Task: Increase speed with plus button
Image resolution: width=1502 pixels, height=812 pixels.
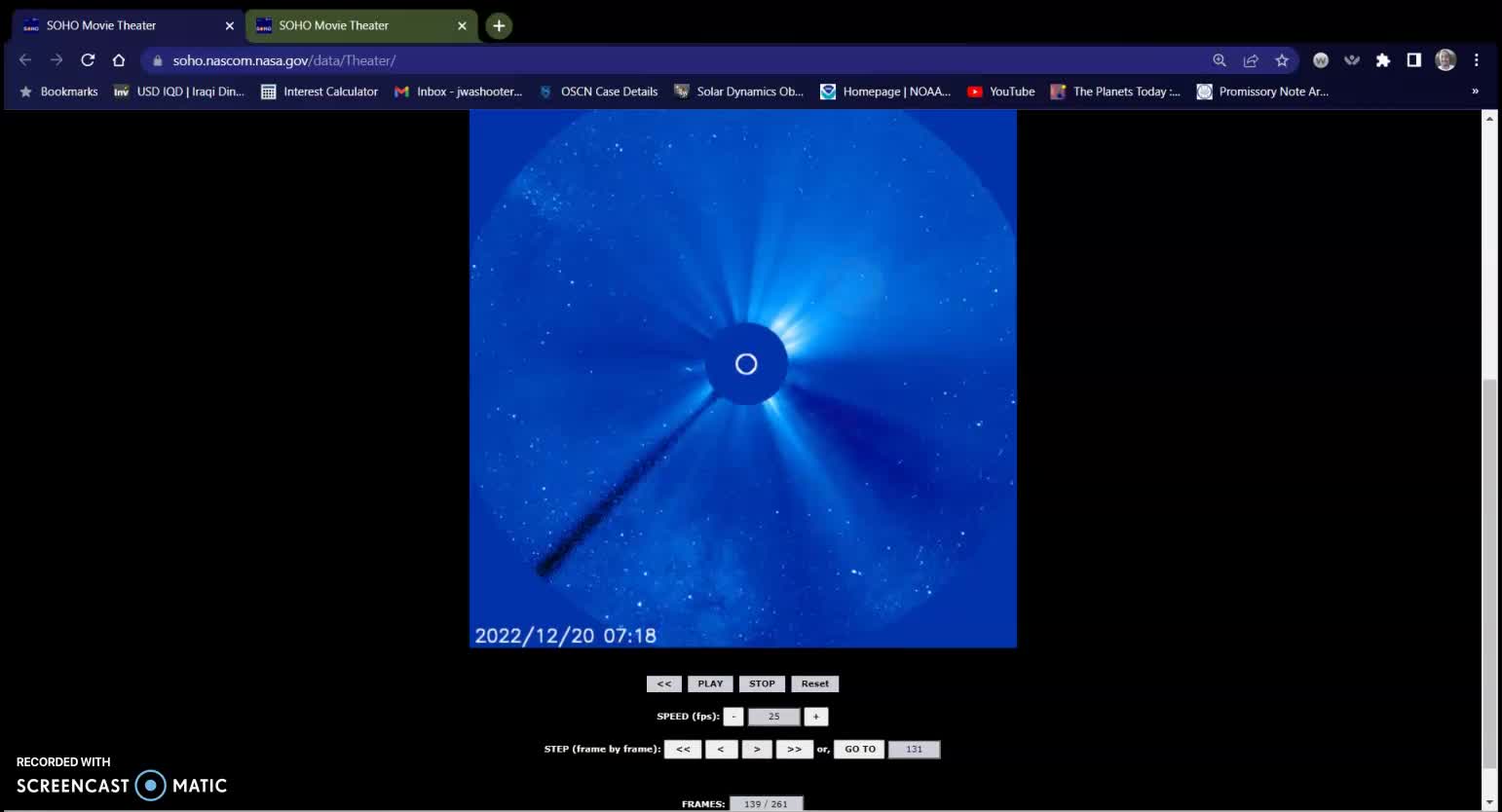Action: [x=816, y=717]
